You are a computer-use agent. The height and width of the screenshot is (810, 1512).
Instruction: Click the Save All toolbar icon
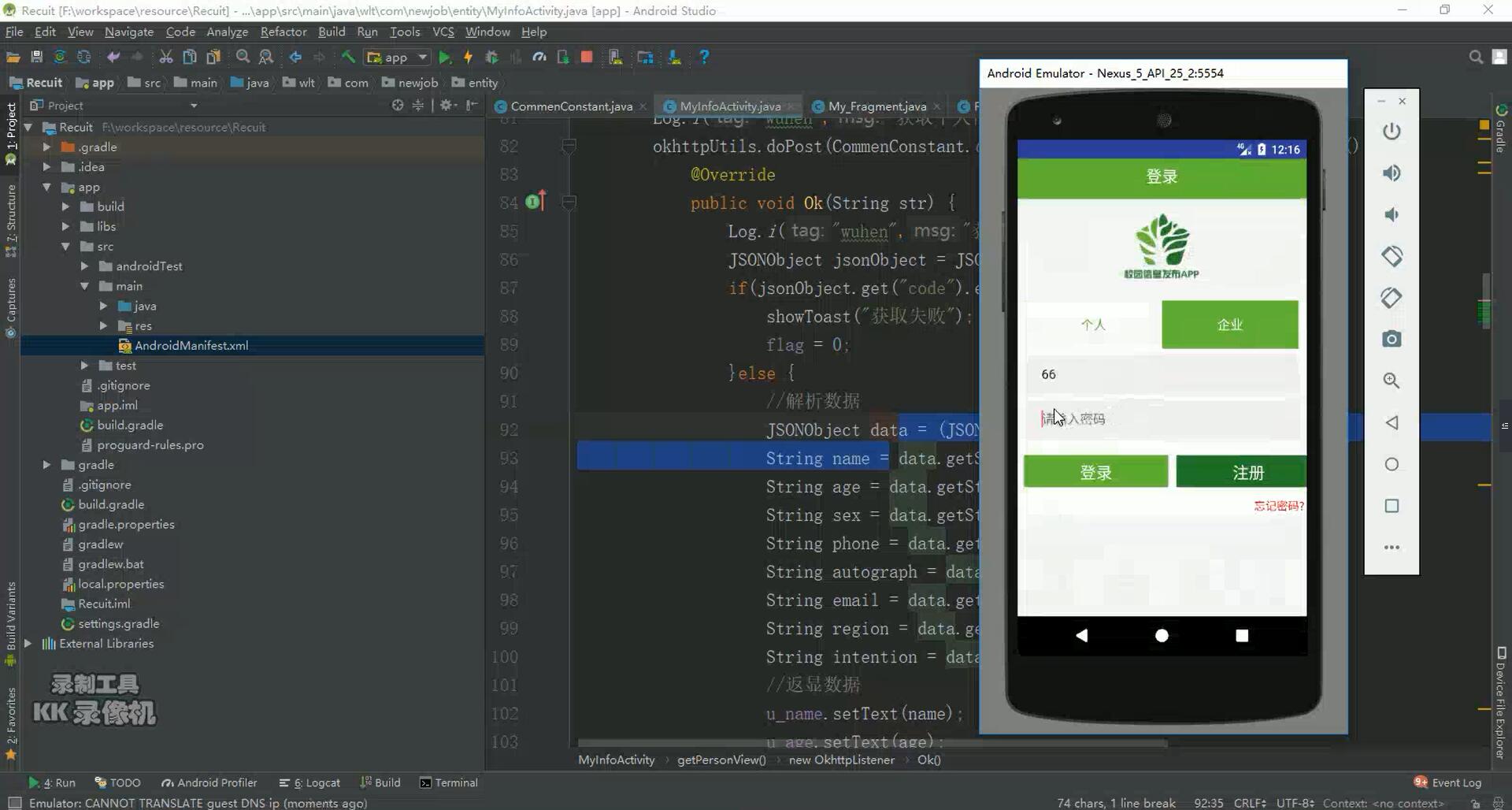coord(36,57)
